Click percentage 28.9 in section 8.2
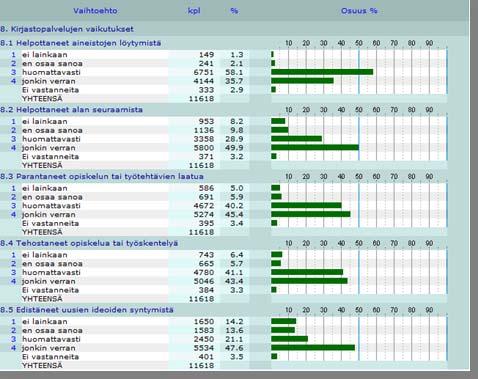478x379 pixels. tap(234, 139)
